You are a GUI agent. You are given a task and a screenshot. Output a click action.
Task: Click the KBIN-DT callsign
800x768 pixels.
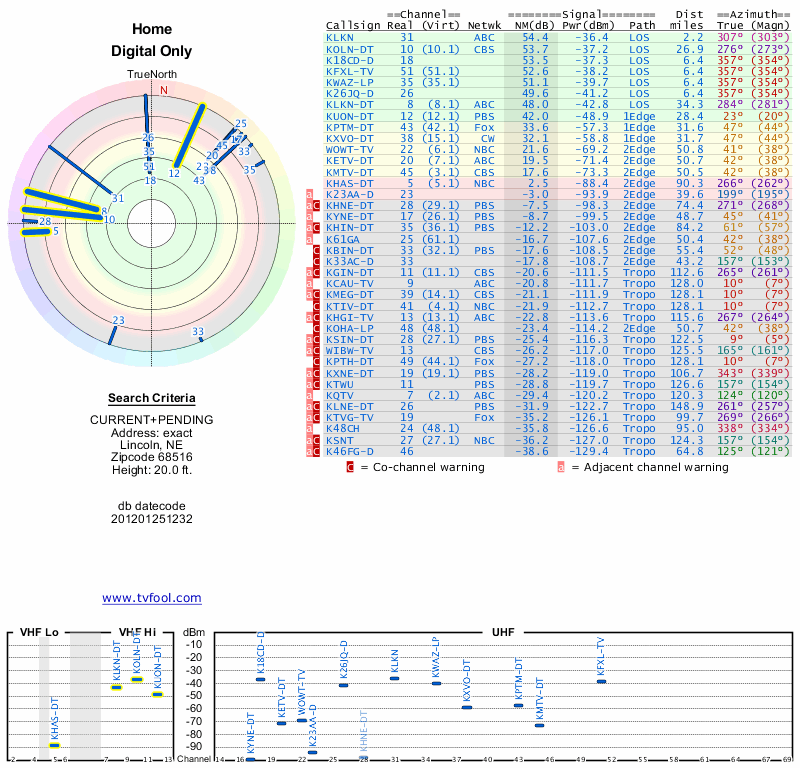[x=350, y=251]
